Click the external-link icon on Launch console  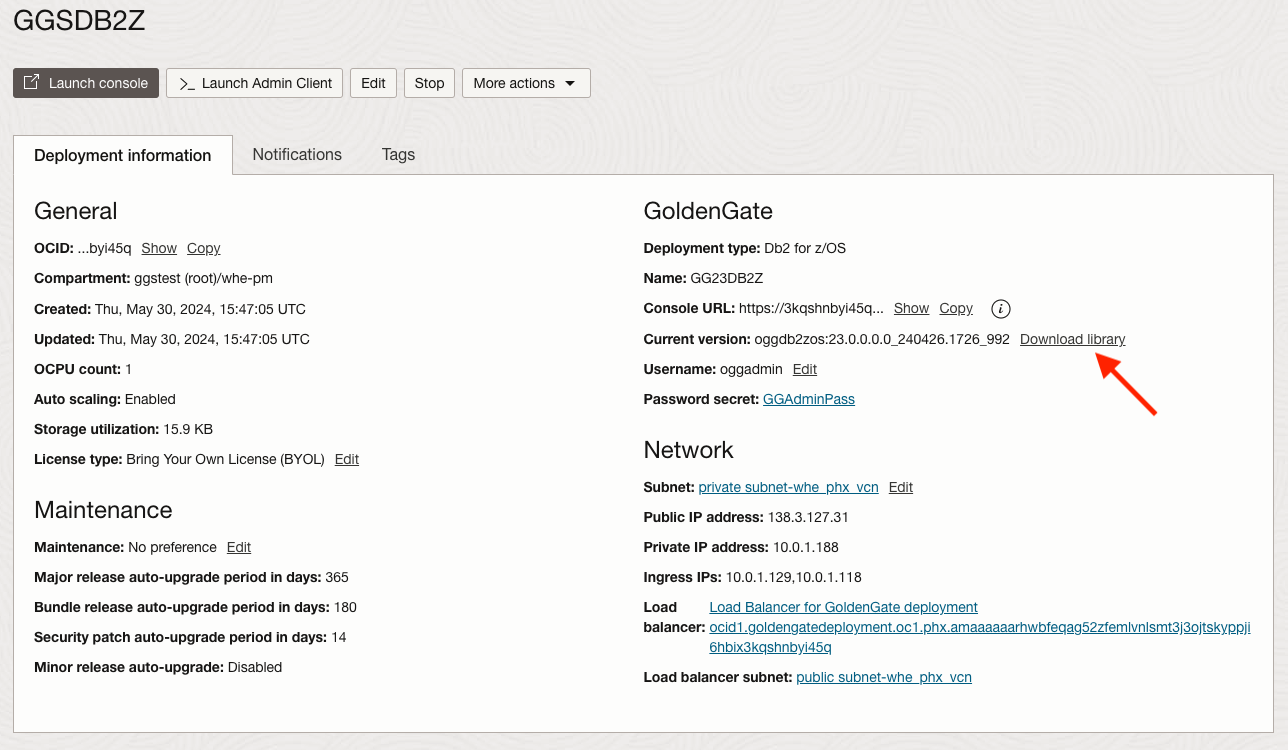coord(31,83)
